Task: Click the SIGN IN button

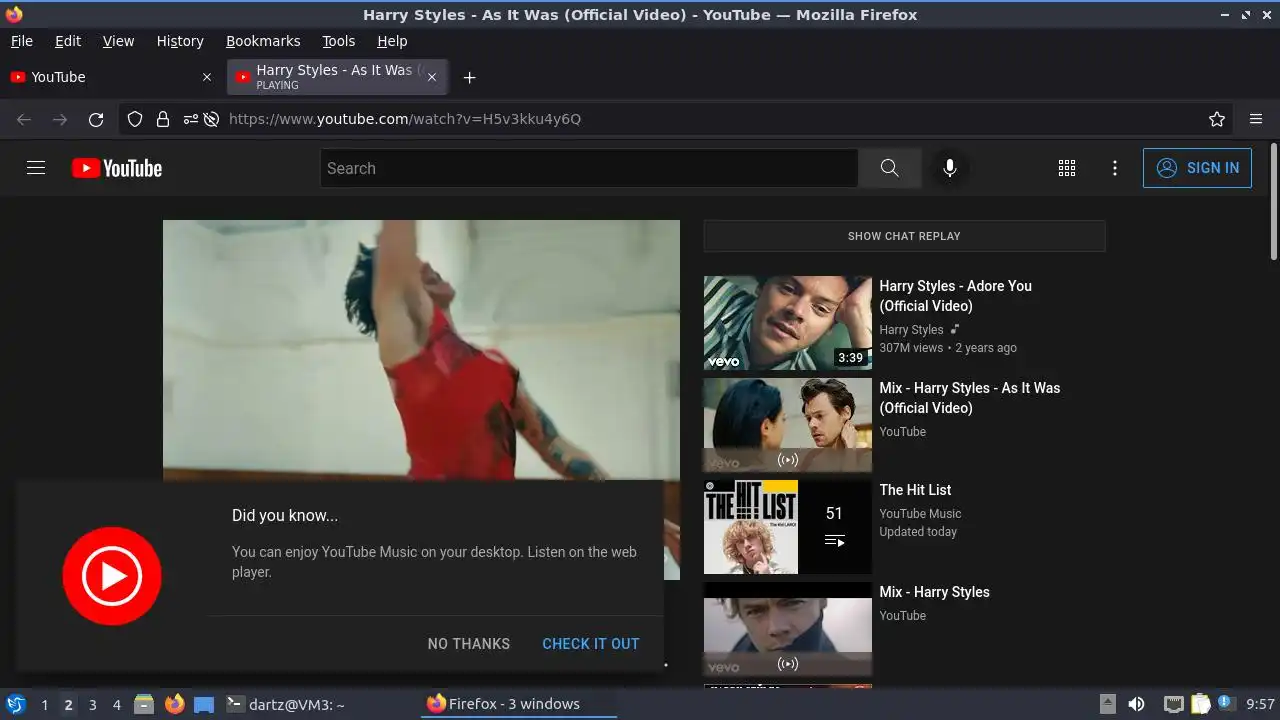Action: pos(1197,168)
